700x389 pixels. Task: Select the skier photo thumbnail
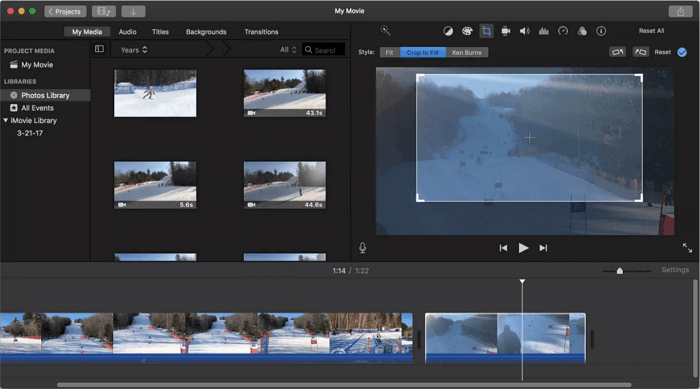click(x=155, y=93)
